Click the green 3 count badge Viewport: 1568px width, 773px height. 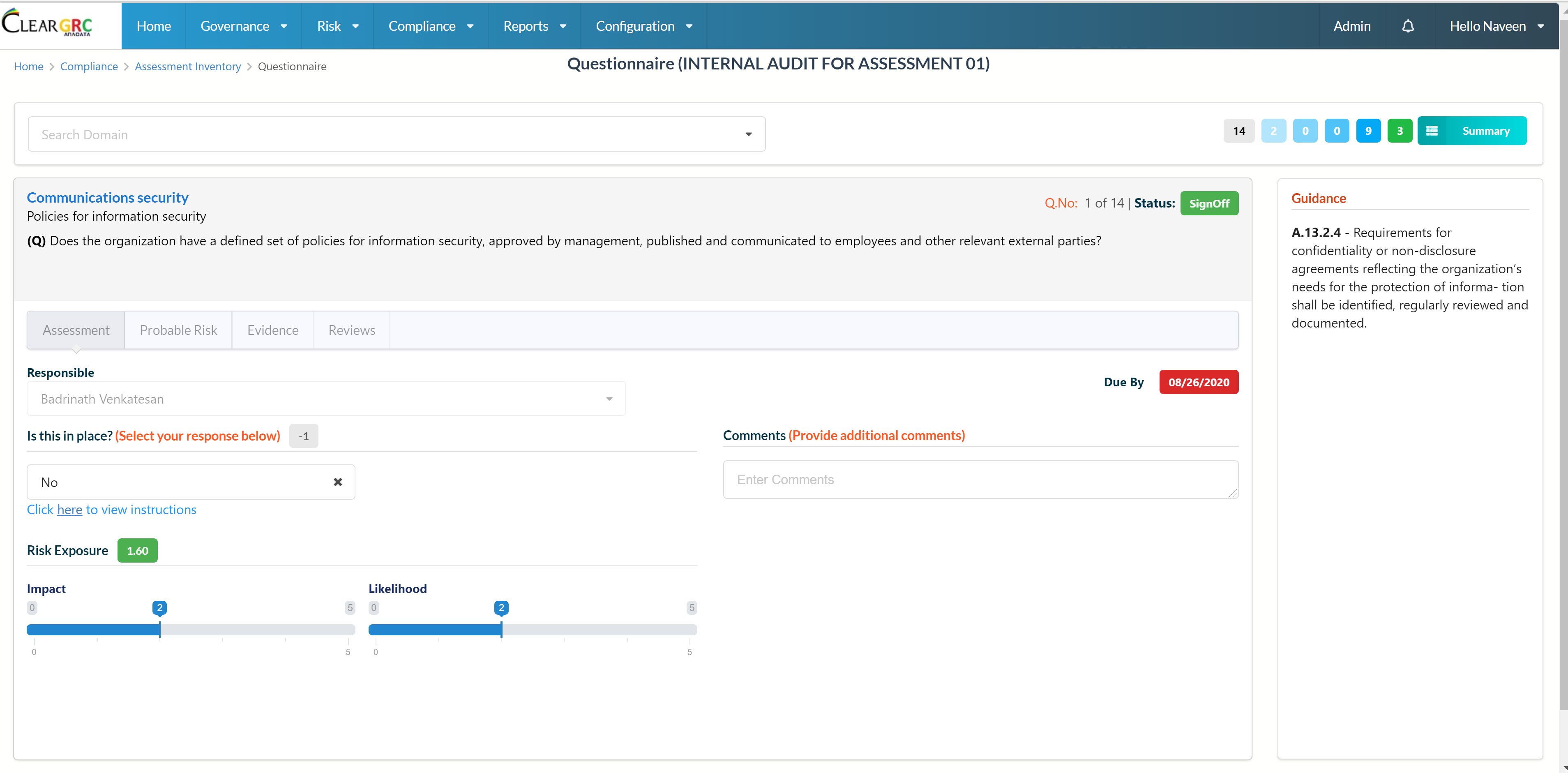tap(1400, 131)
